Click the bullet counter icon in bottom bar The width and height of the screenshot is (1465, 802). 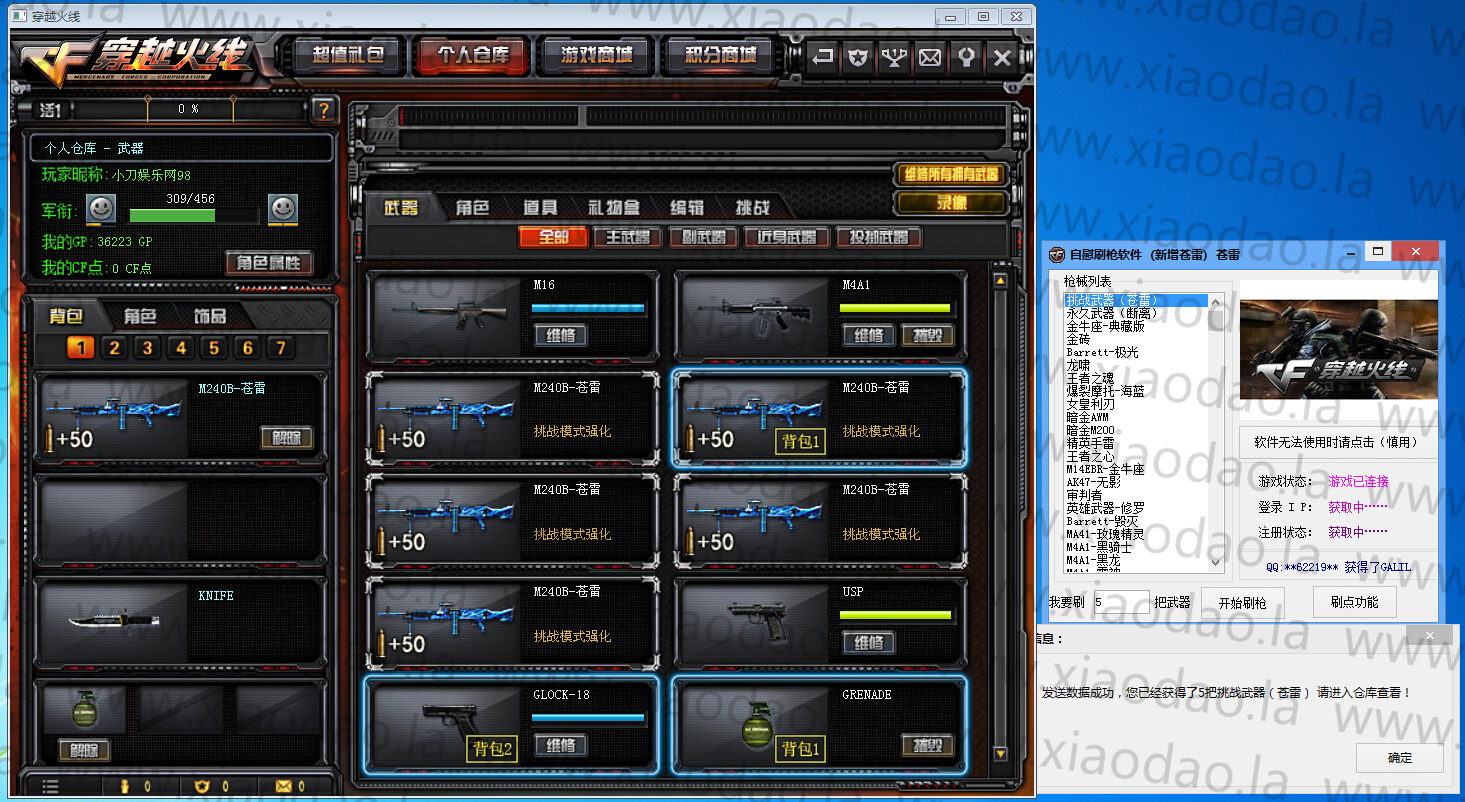point(125,786)
